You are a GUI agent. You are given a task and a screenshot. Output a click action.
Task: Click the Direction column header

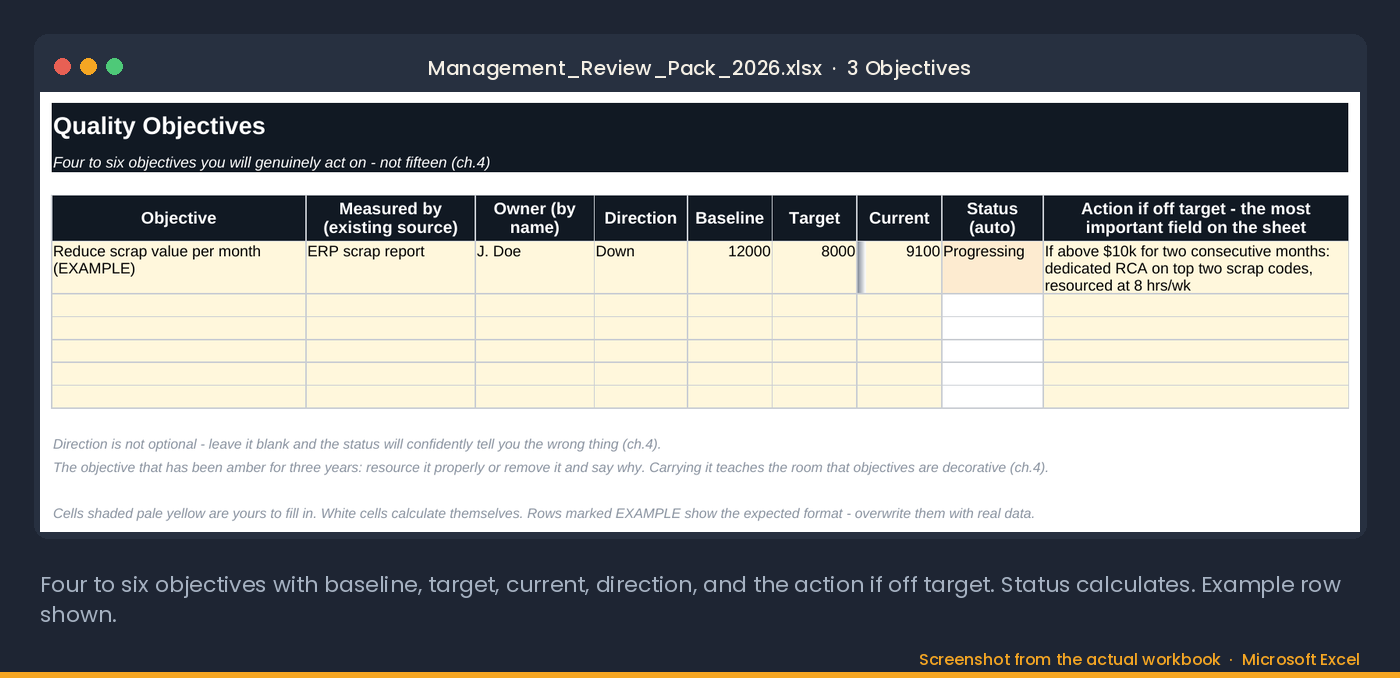pyautogui.click(x=641, y=218)
